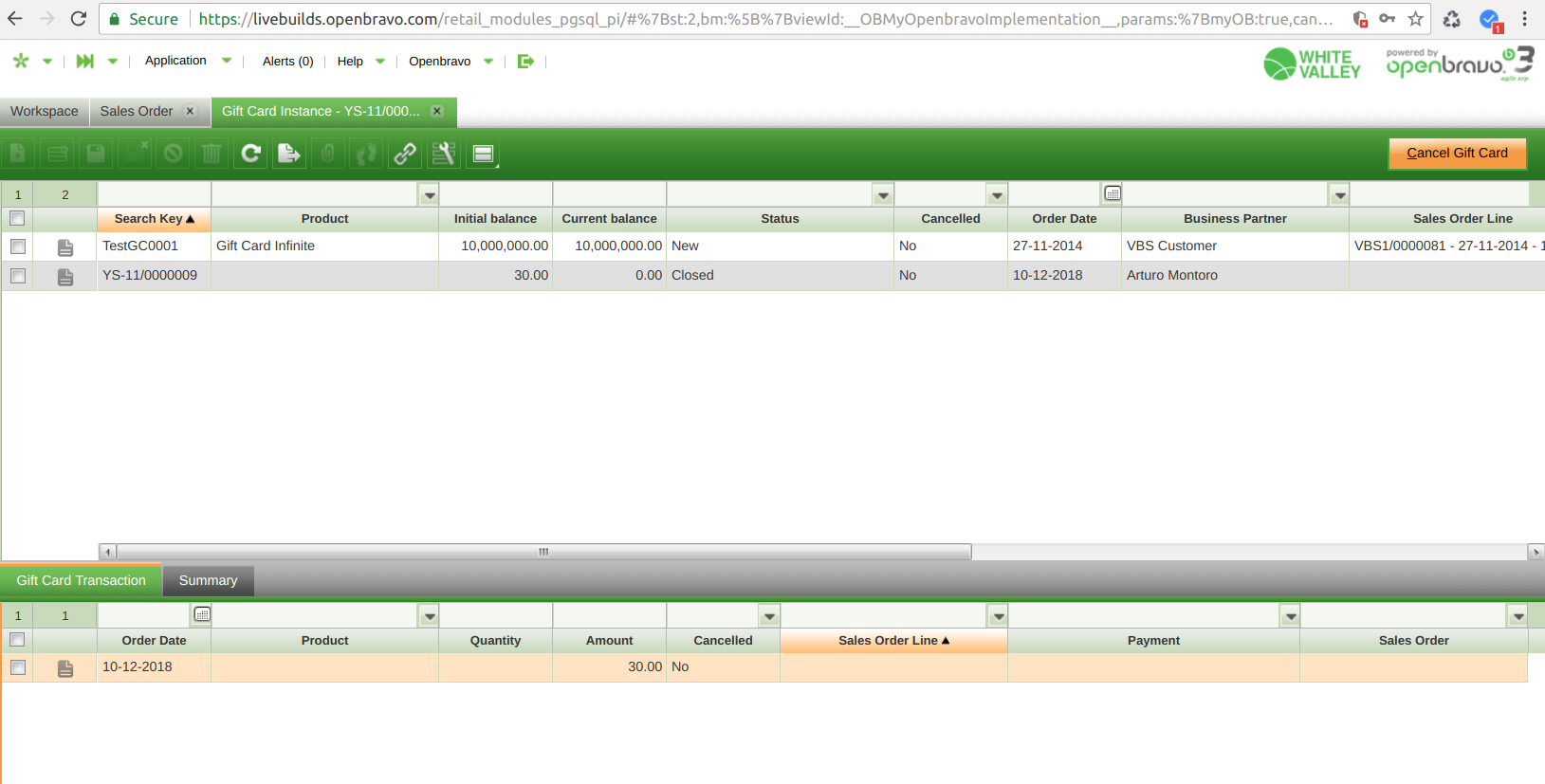Tick the checkbox for YS-11/0000009 row
Screen dimensions: 1545x784
(18, 275)
